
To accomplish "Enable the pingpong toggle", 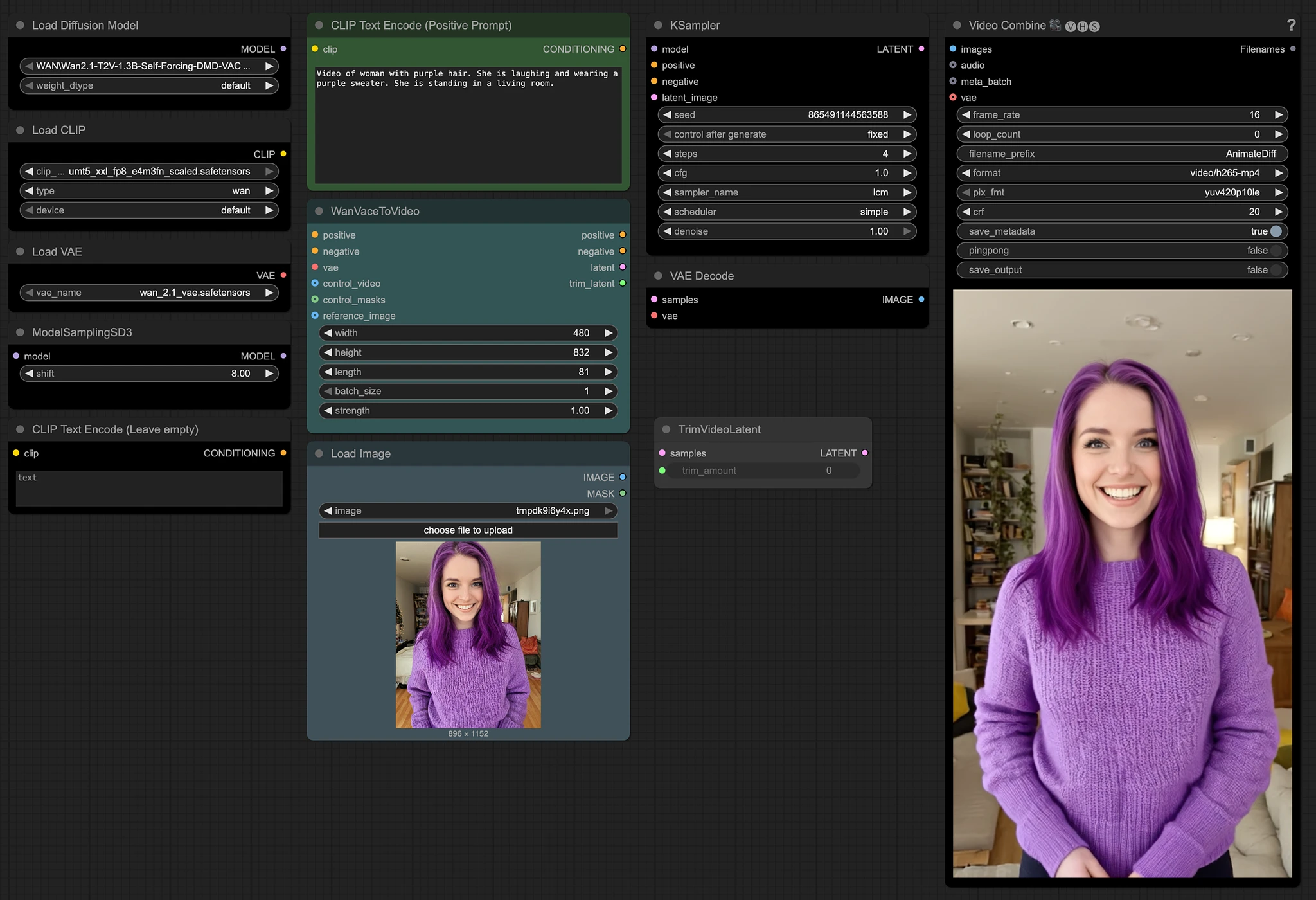I will 1276,250.
